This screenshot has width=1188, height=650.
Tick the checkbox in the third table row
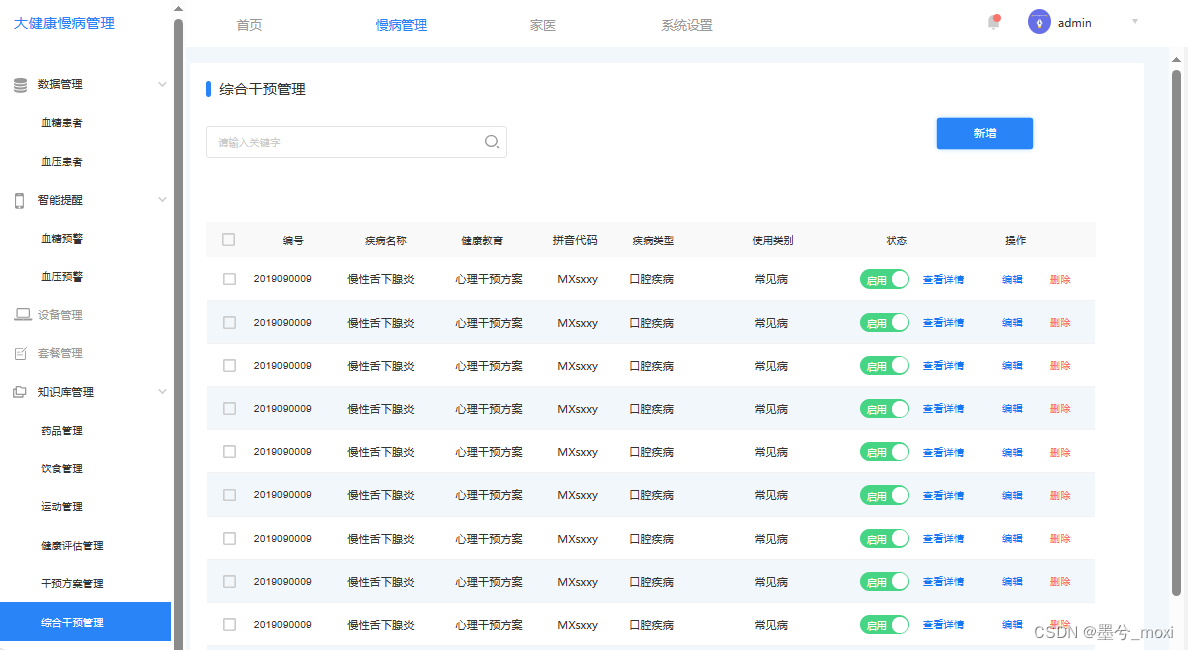point(230,365)
